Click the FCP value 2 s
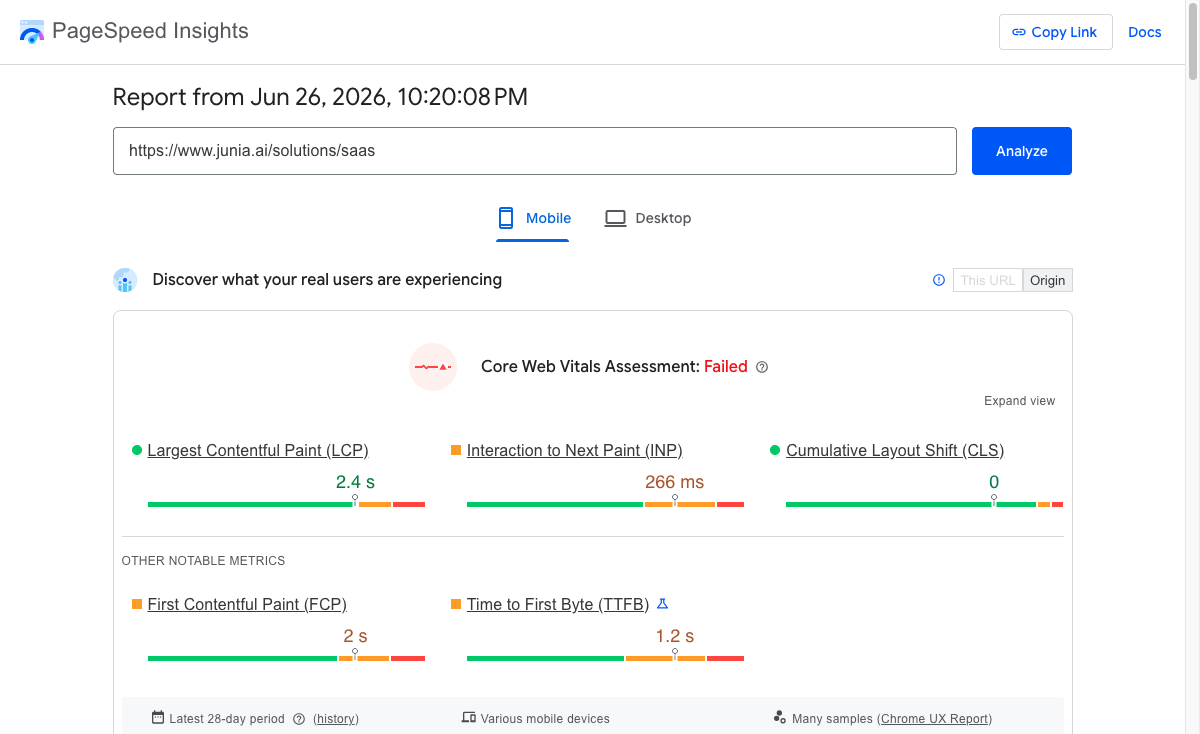Image resolution: width=1200 pixels, height=734 pixels. [355, 636]
